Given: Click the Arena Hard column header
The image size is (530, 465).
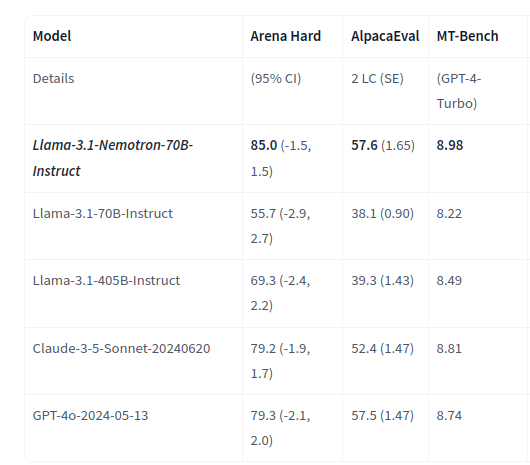Looking at the screenshot, I should point(285,36).
